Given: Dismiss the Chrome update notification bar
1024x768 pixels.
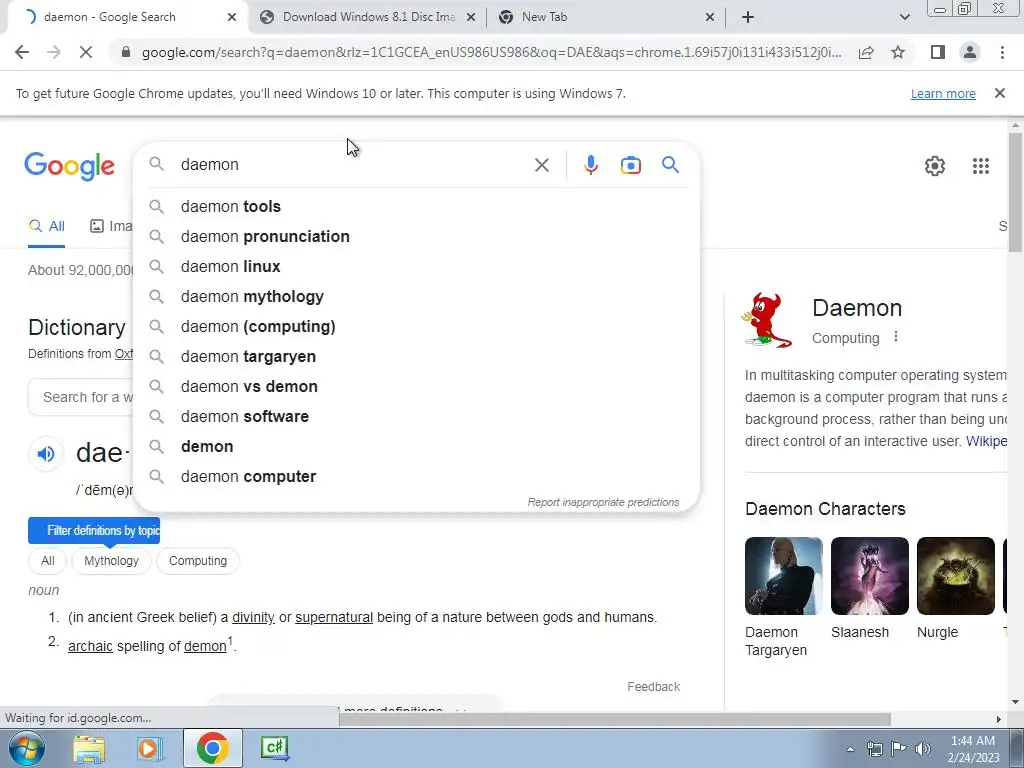Looking at the screenshot, I should point(999,93).
